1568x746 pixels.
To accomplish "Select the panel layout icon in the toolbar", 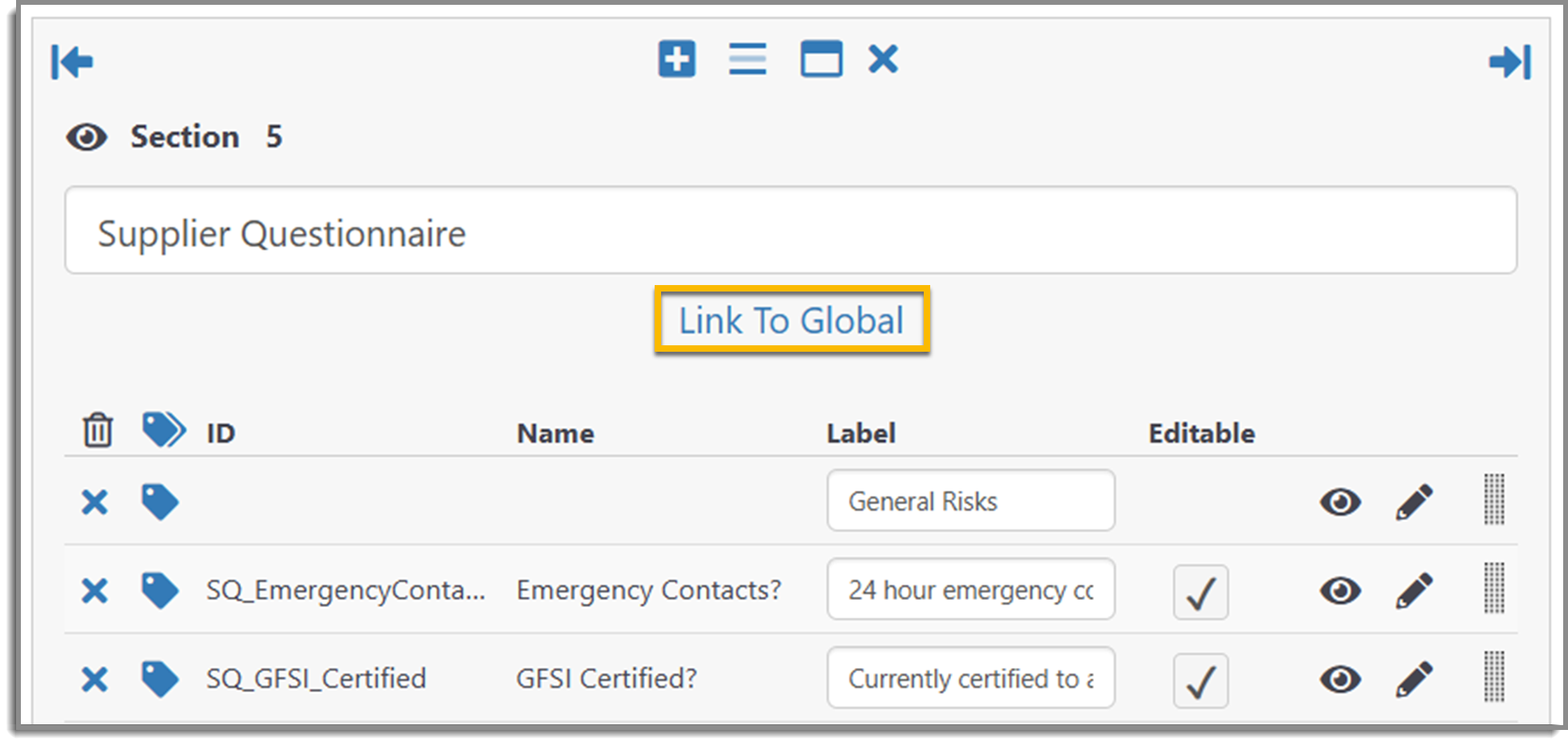I will pyautogui.click(x=821, y=59).
